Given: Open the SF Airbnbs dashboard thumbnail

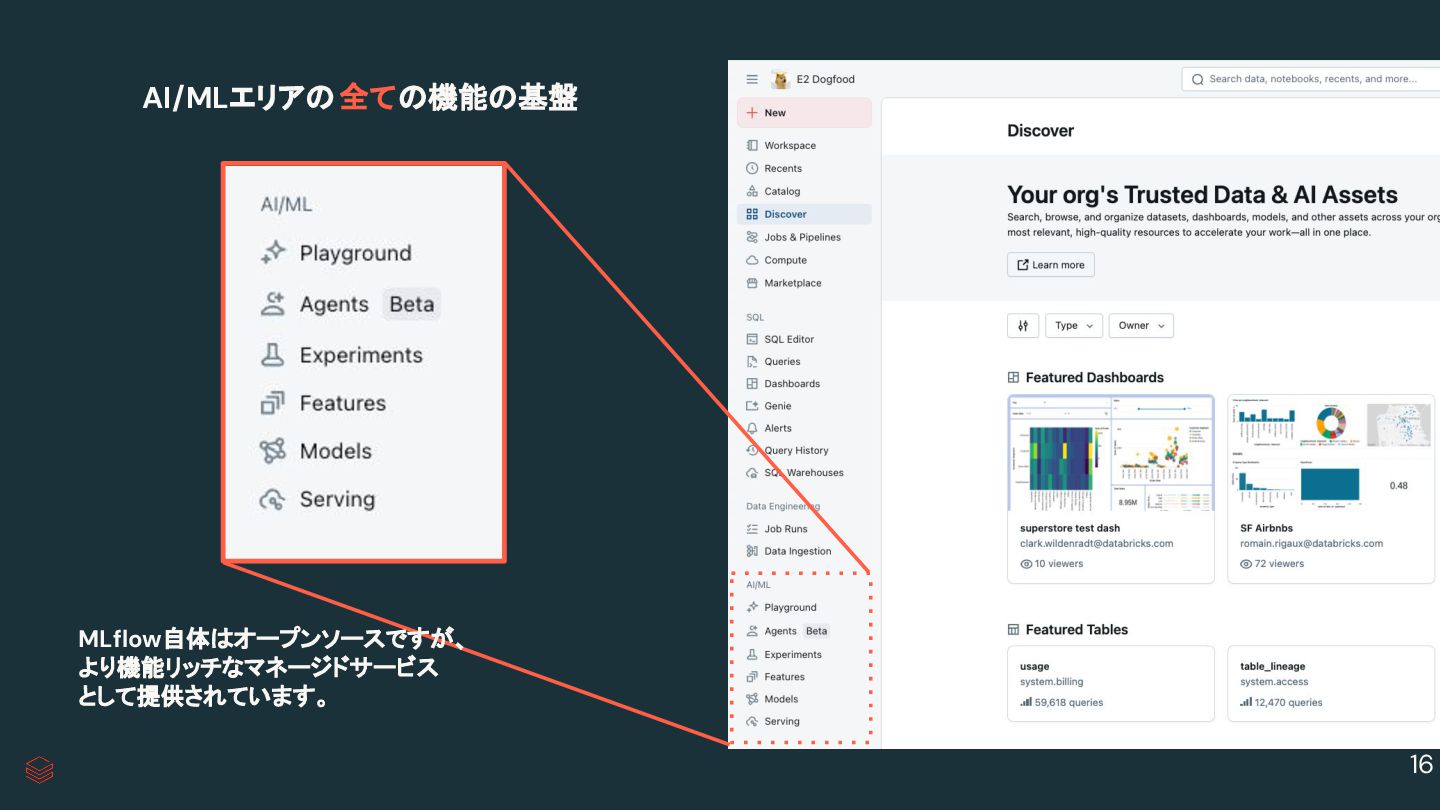Looking at the screenshot, I should pos(1331,453).
